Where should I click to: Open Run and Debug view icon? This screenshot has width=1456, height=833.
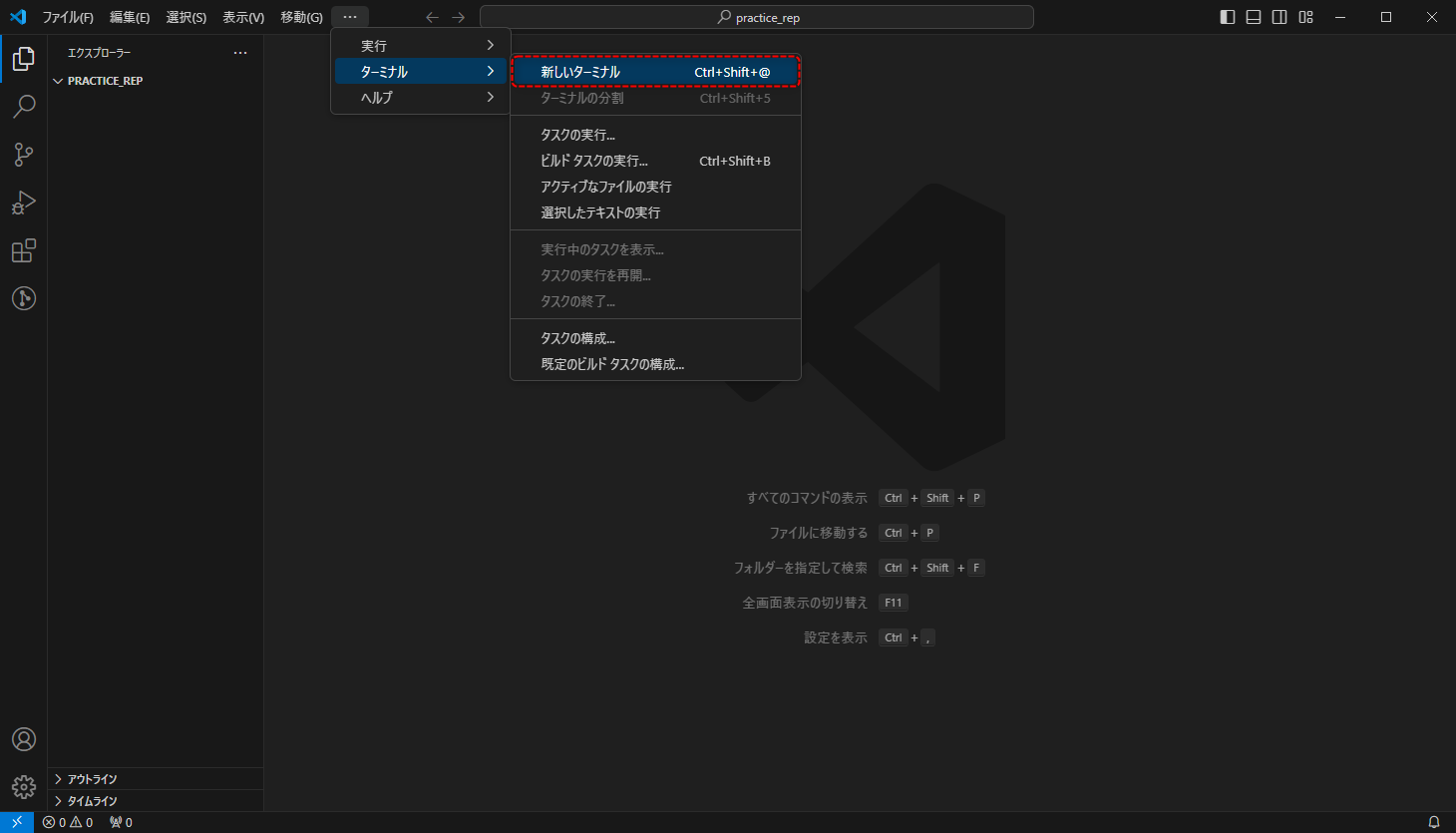tap(24, 203)
